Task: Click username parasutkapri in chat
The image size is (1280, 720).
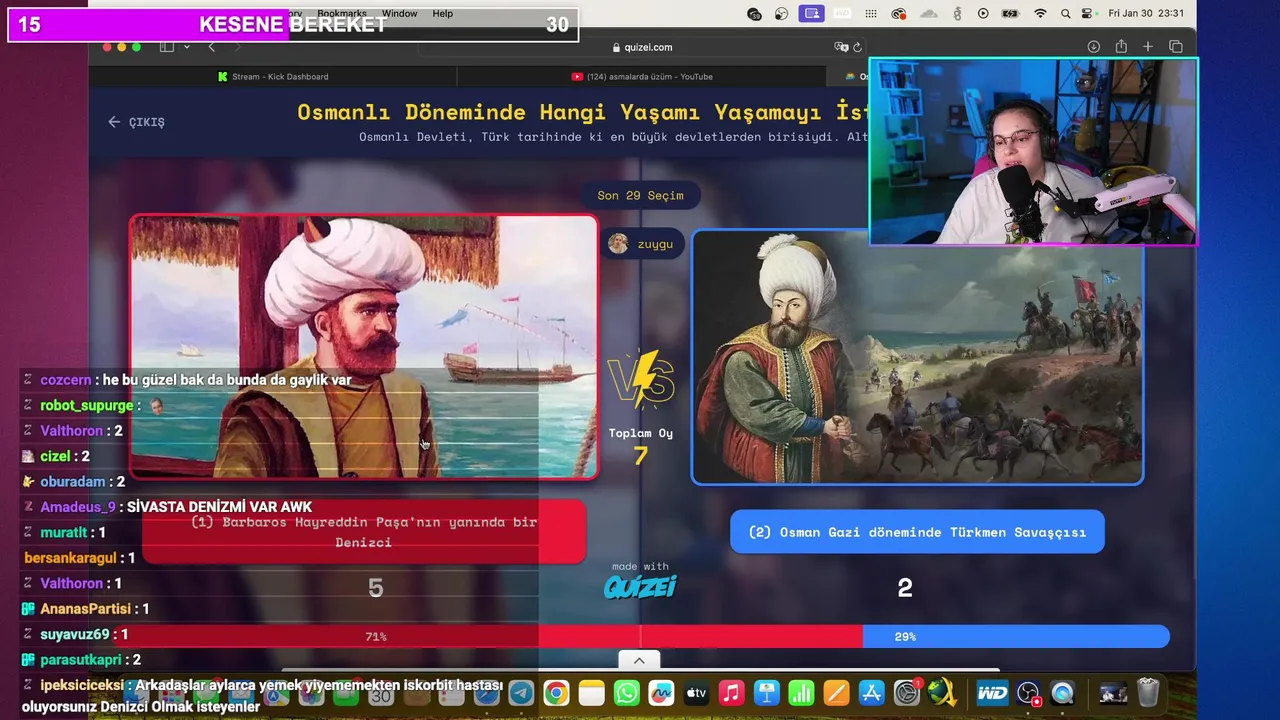Action: pyautogui.click(x=81, y=660)
